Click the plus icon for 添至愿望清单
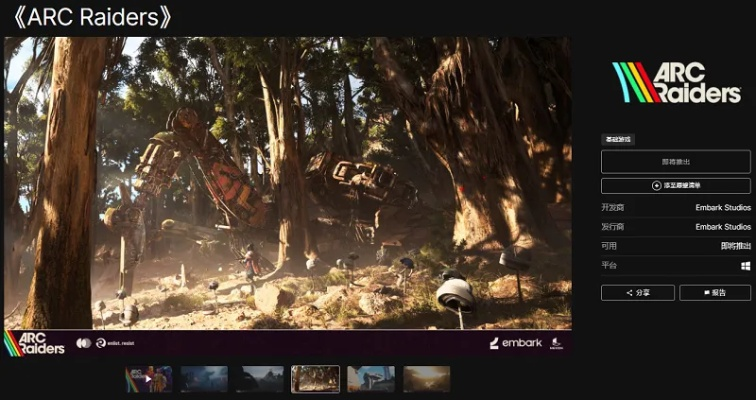756x400 pixels. (x=656, y=186)
